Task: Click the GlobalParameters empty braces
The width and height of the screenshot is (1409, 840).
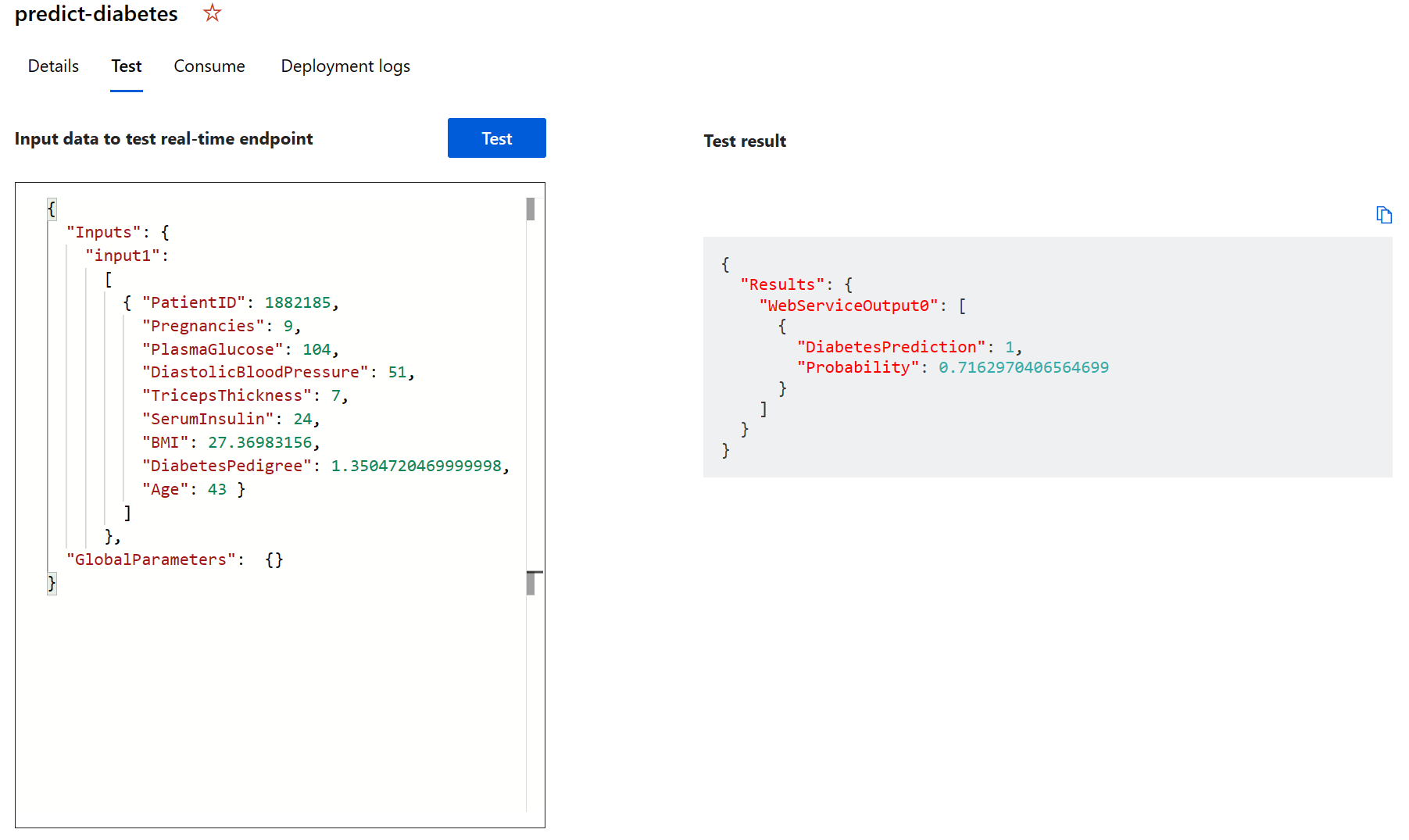Action: pos(274,559)
